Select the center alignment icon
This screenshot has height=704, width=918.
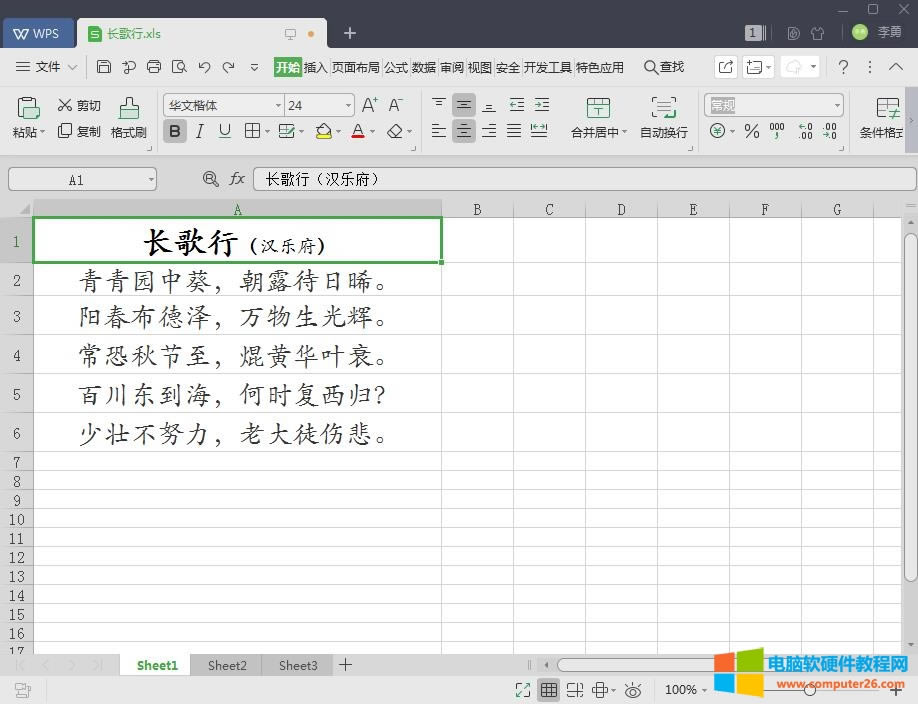coord(463,131)
